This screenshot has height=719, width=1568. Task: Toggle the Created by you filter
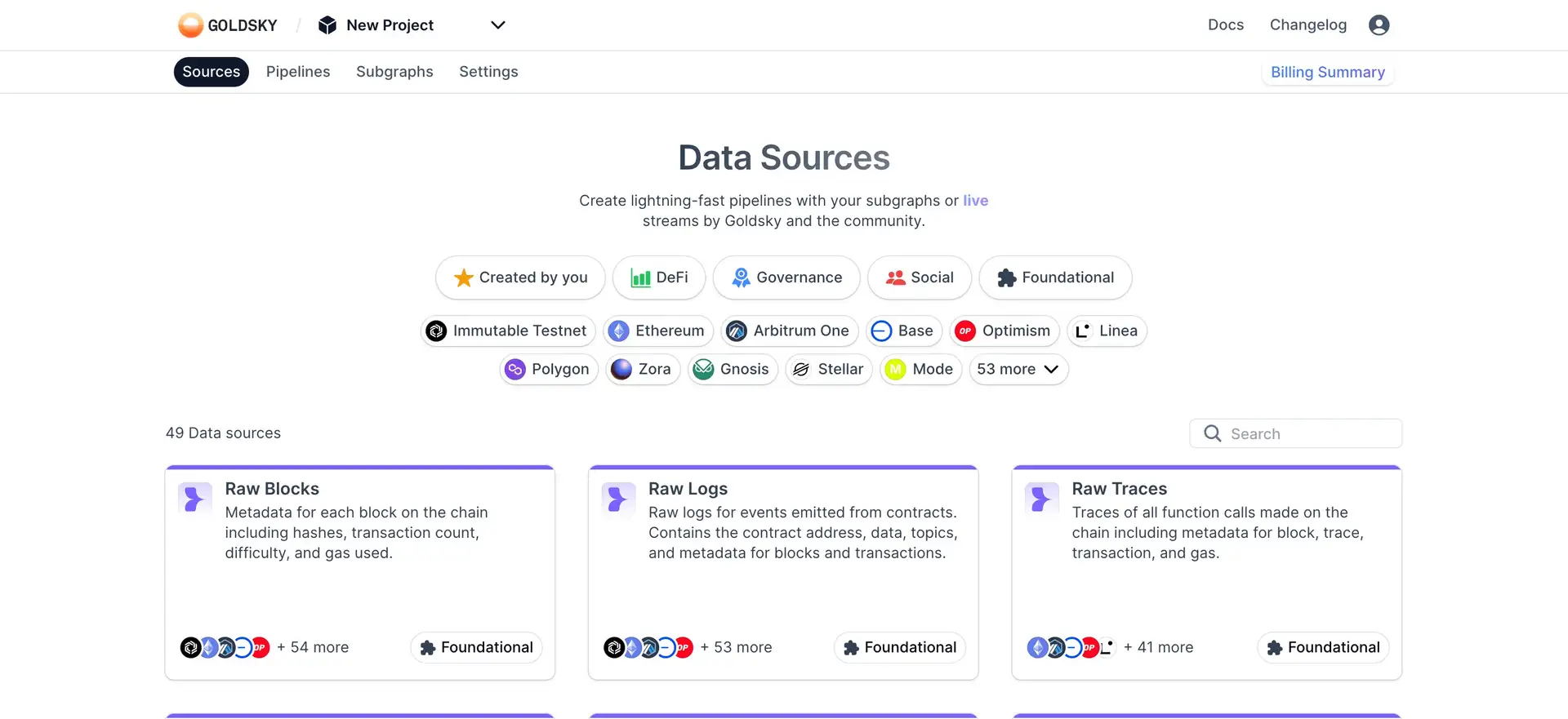(520, 277)
